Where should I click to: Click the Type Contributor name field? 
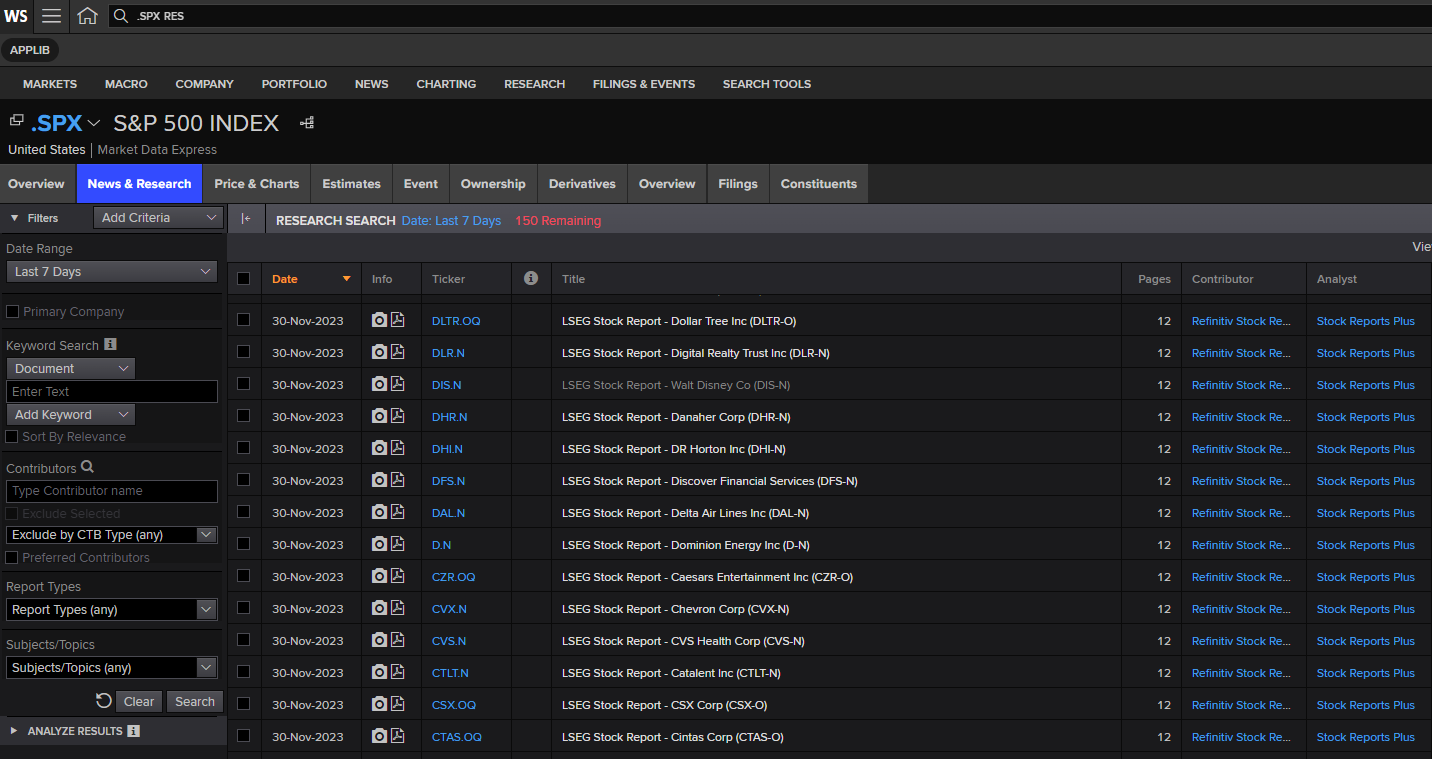[111, 491]
